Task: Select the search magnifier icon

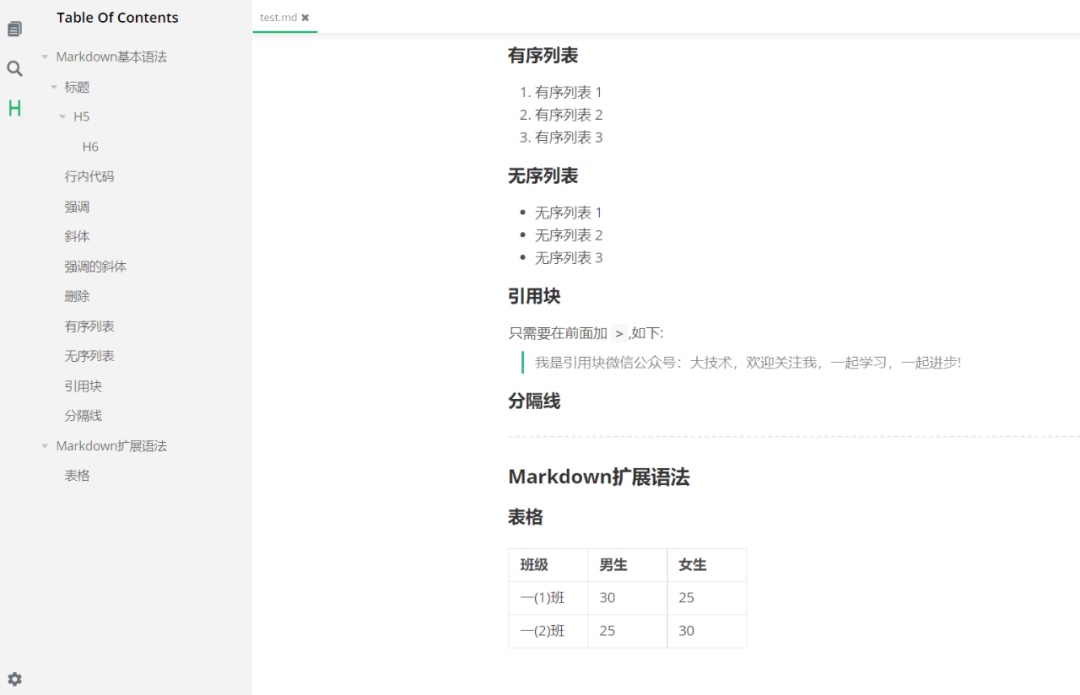Action: 14,68
